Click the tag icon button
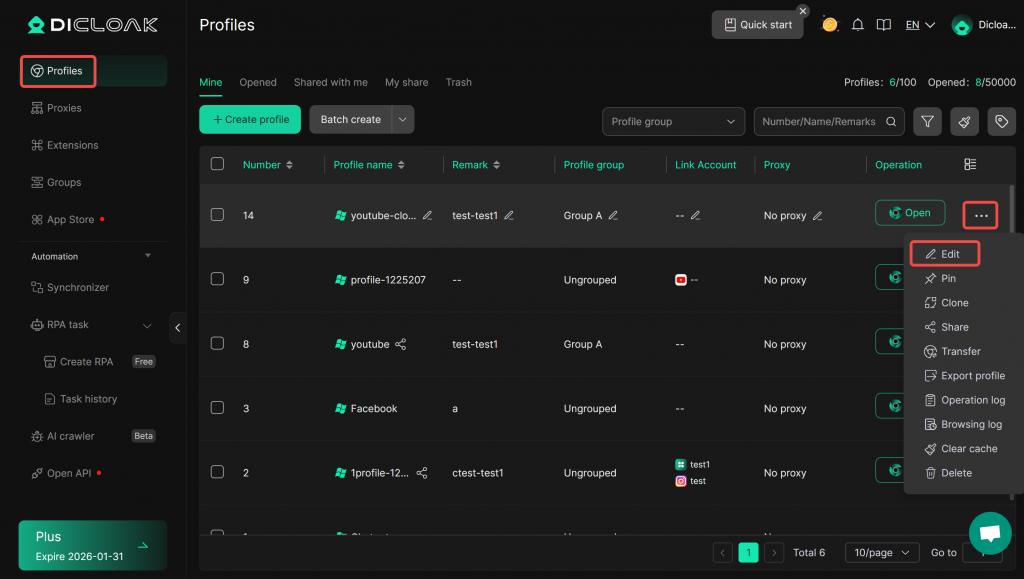1024x579 pixels. [x=1001, y=121]
